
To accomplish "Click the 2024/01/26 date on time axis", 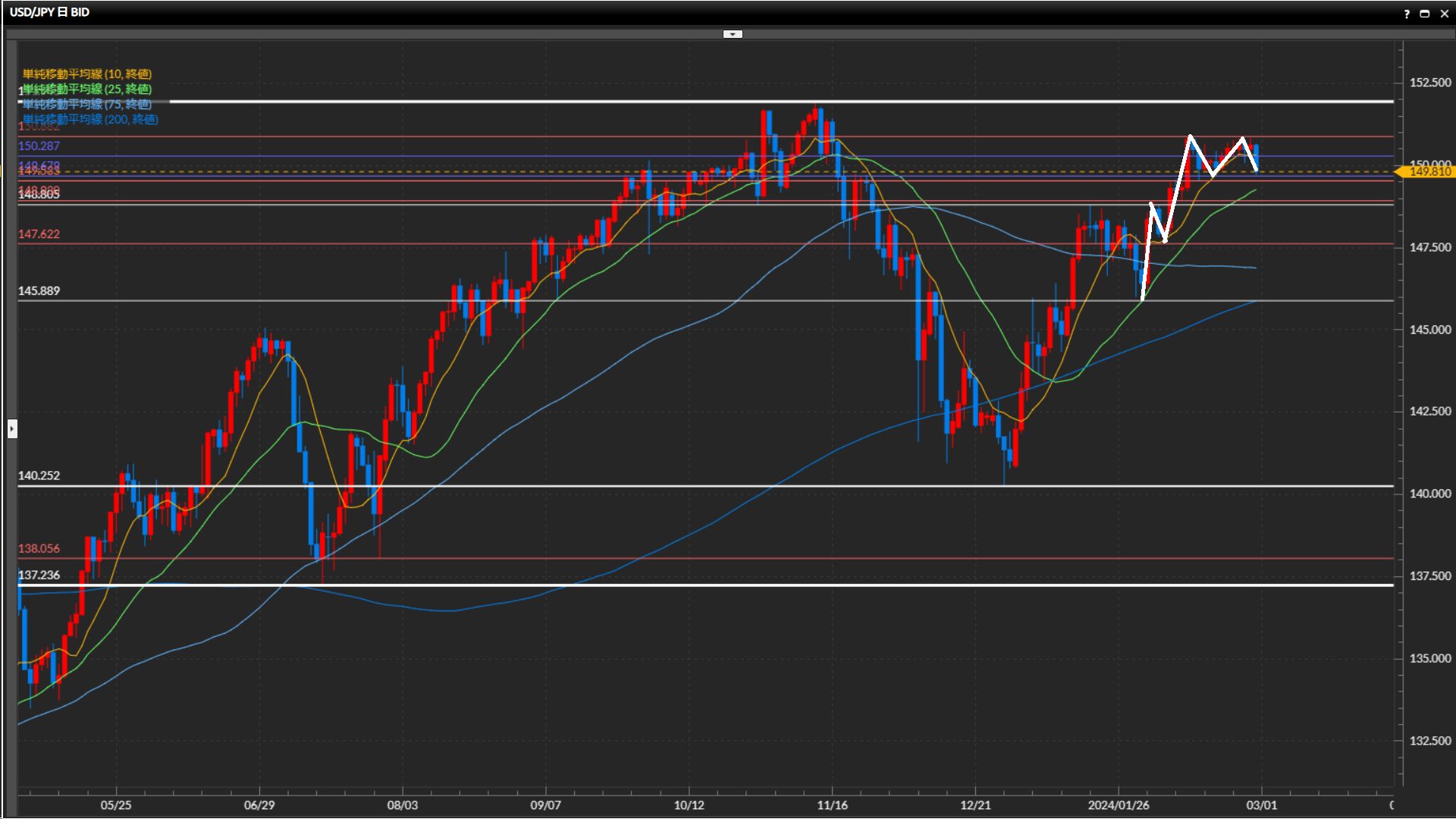I will click(x=1118, y=805).
